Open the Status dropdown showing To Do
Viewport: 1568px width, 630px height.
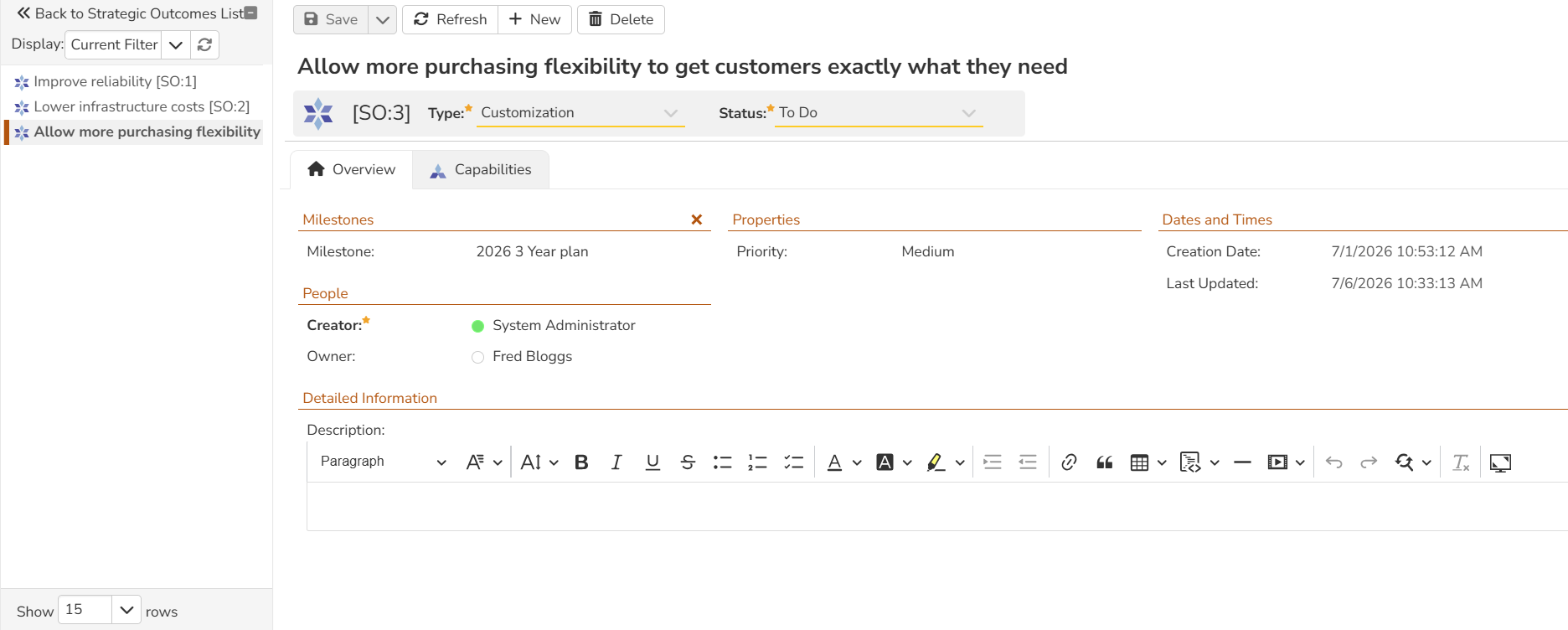coord(879,113)
